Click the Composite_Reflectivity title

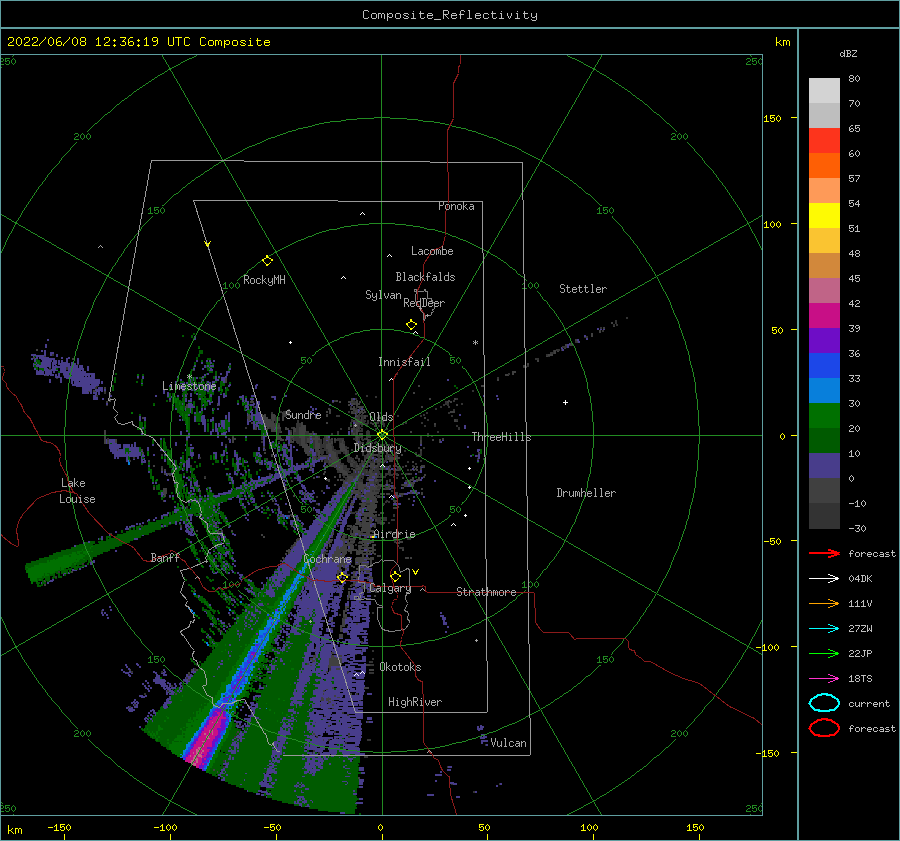450,15
